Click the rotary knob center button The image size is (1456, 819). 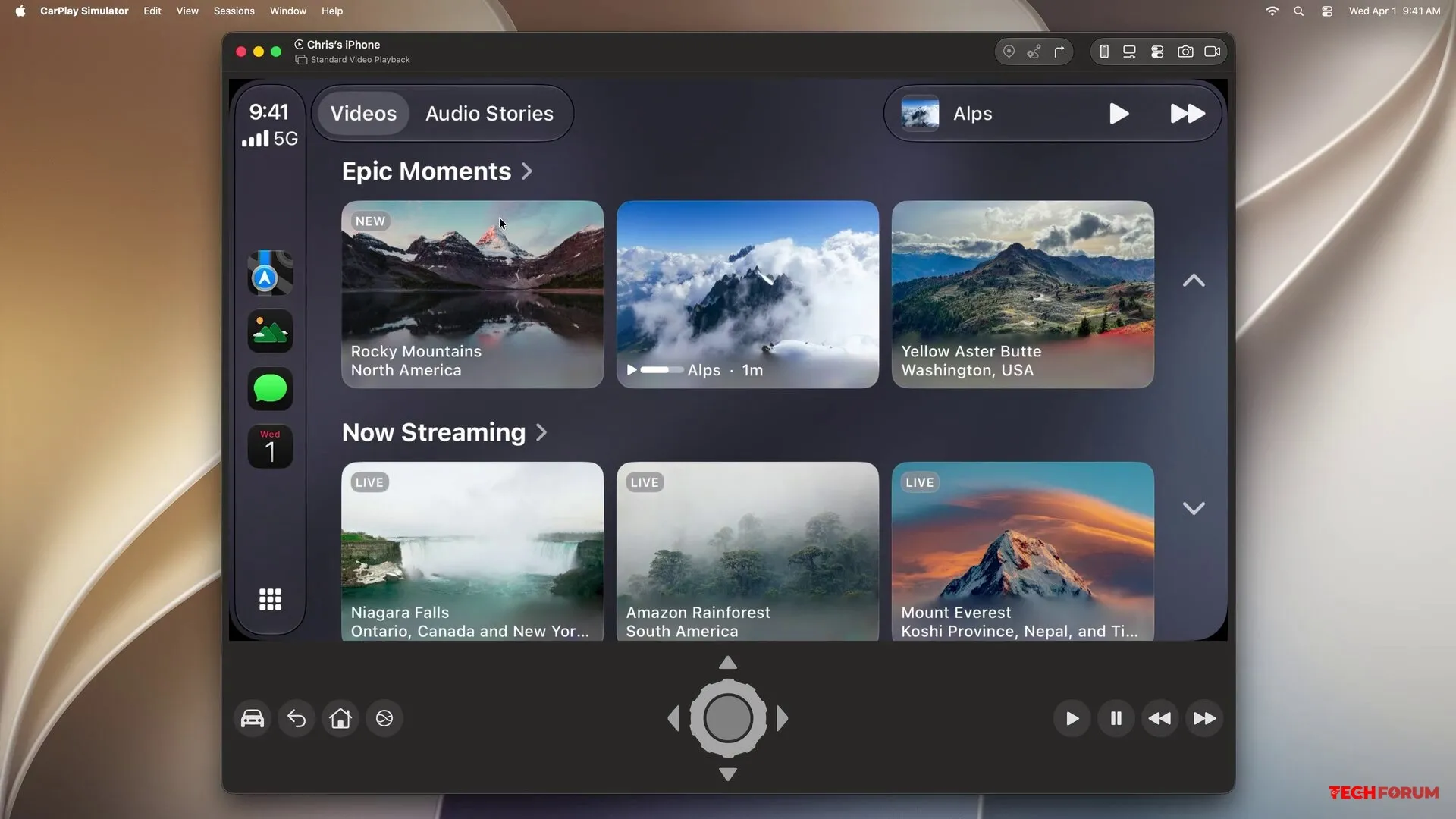pos(728,718)
